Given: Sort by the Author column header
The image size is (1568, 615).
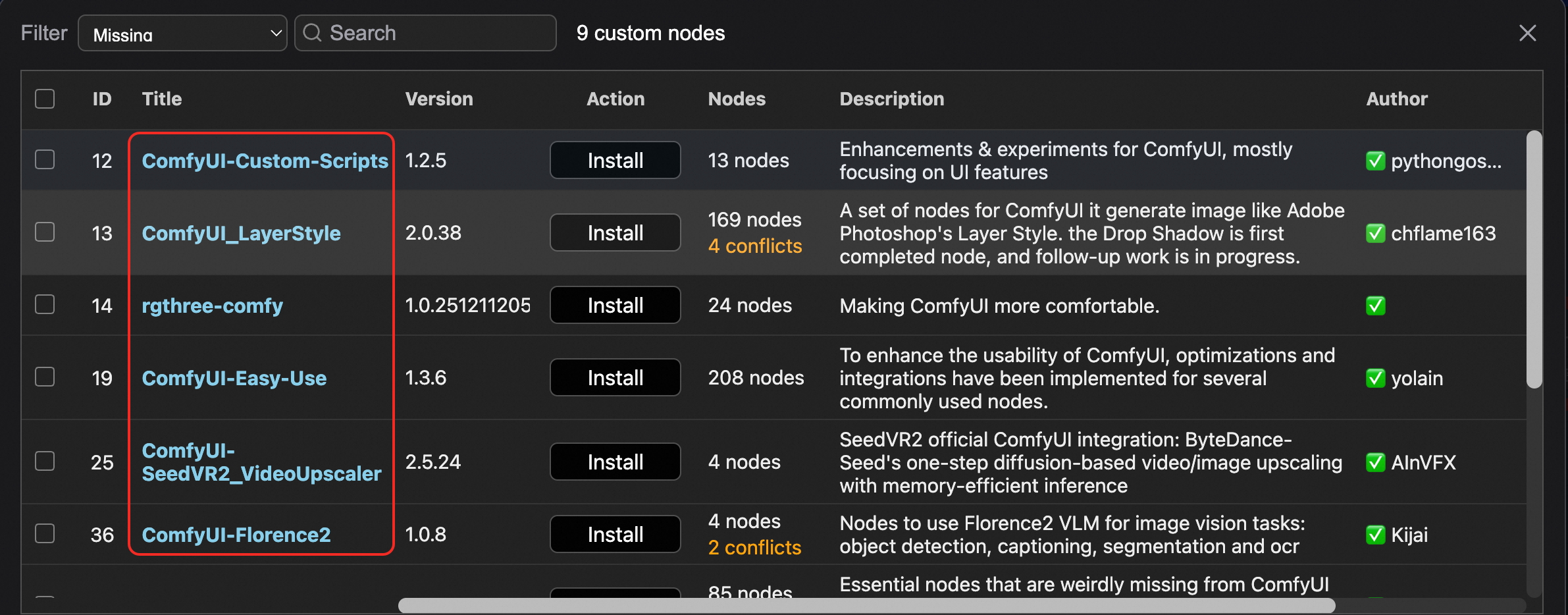Looking at the screenshot, I should coord(1397,99).
